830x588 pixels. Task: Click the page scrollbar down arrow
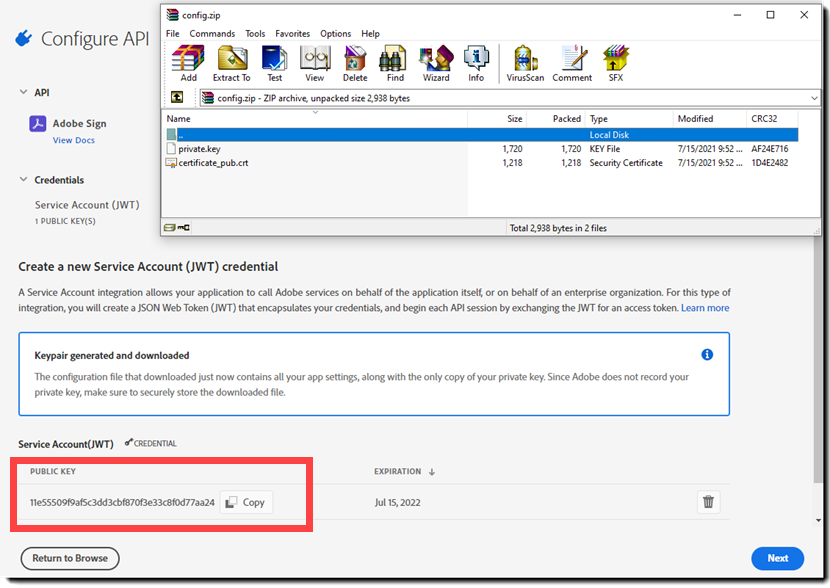pos(818,520)
